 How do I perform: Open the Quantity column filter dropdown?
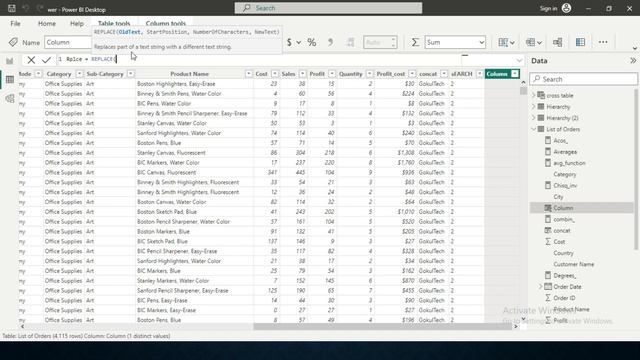tap(369, 74)
